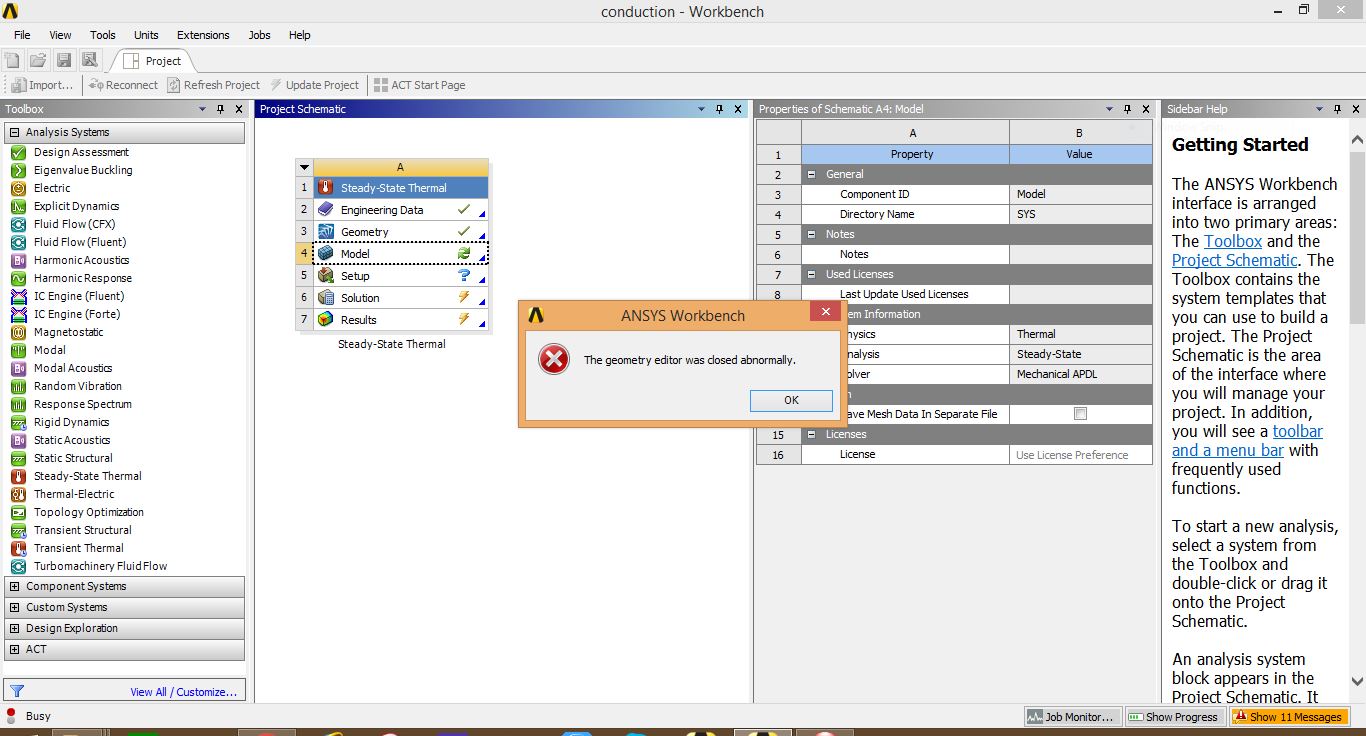Click Show 11 Messages button
This screenshot has width=1366, height=736.
1288,717
